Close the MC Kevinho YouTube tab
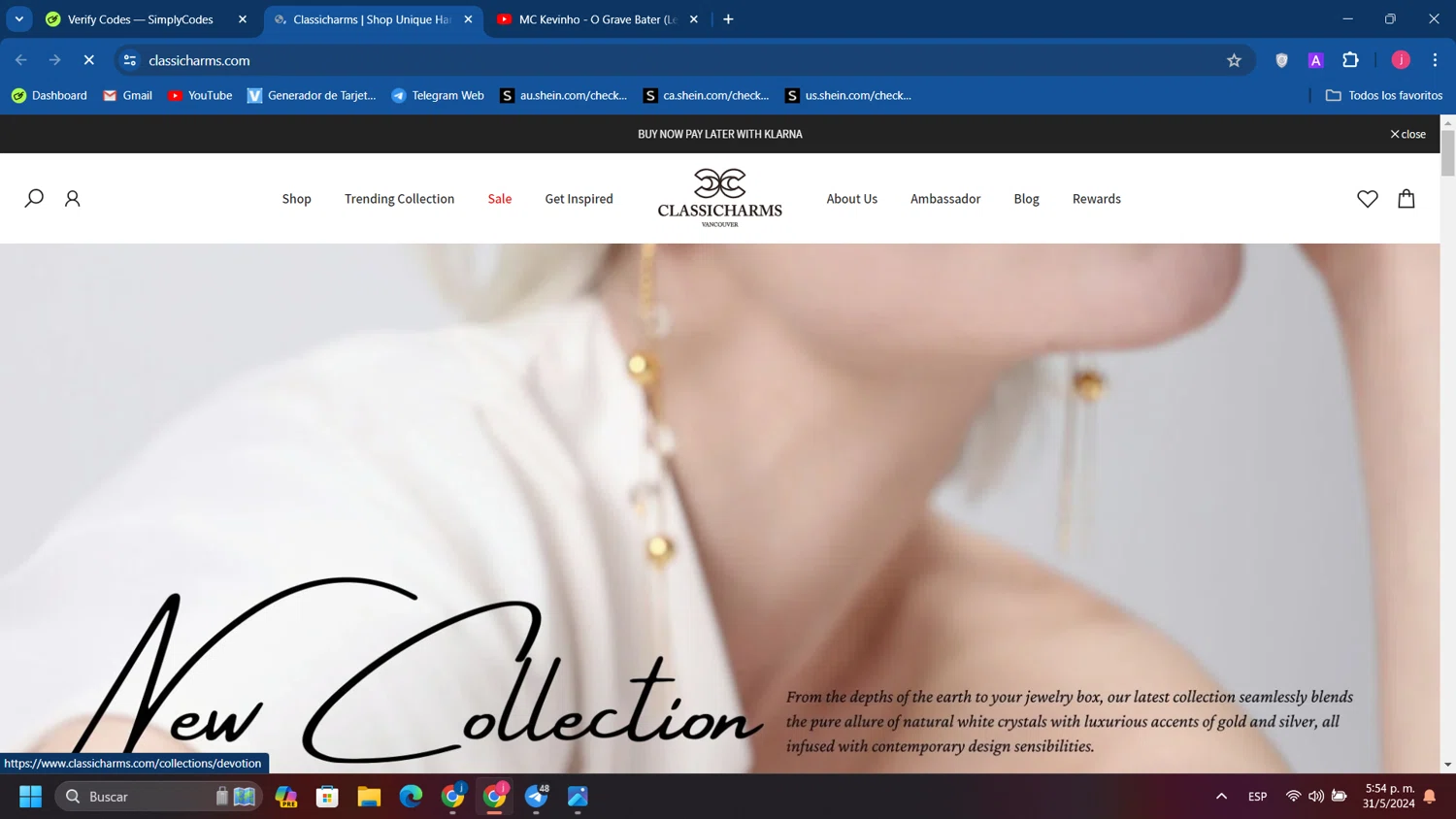 coord(693,19)
